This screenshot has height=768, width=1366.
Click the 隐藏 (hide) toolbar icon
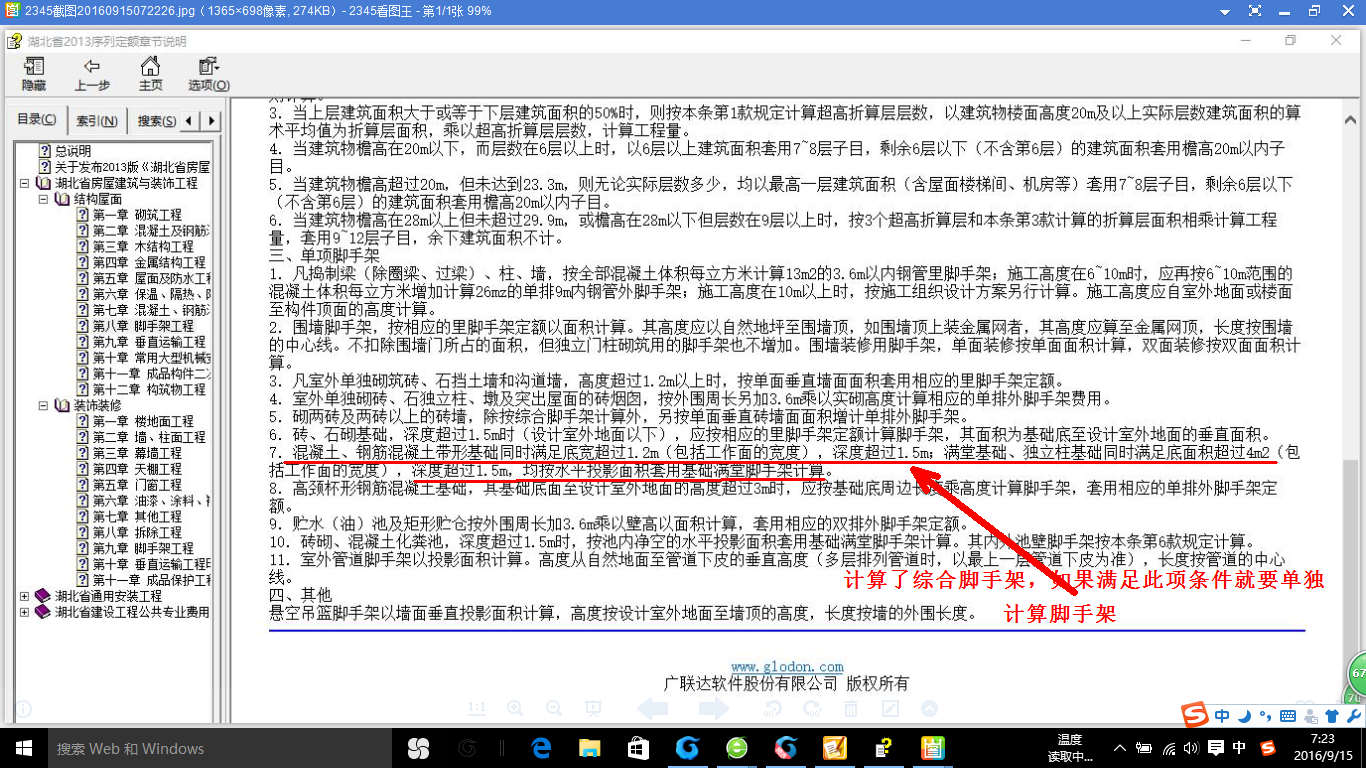coord(34,75)
